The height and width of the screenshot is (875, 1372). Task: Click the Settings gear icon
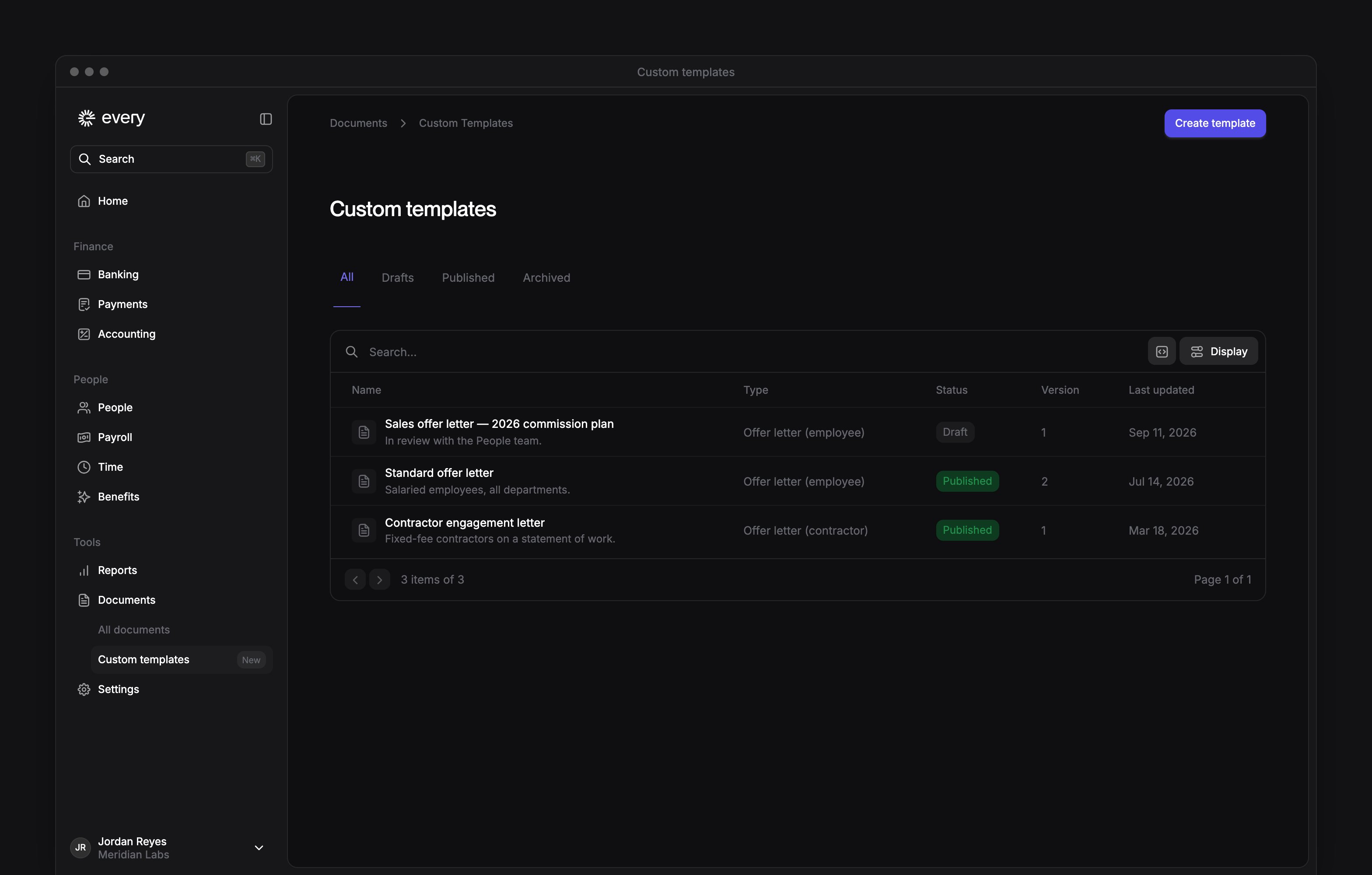84,689
